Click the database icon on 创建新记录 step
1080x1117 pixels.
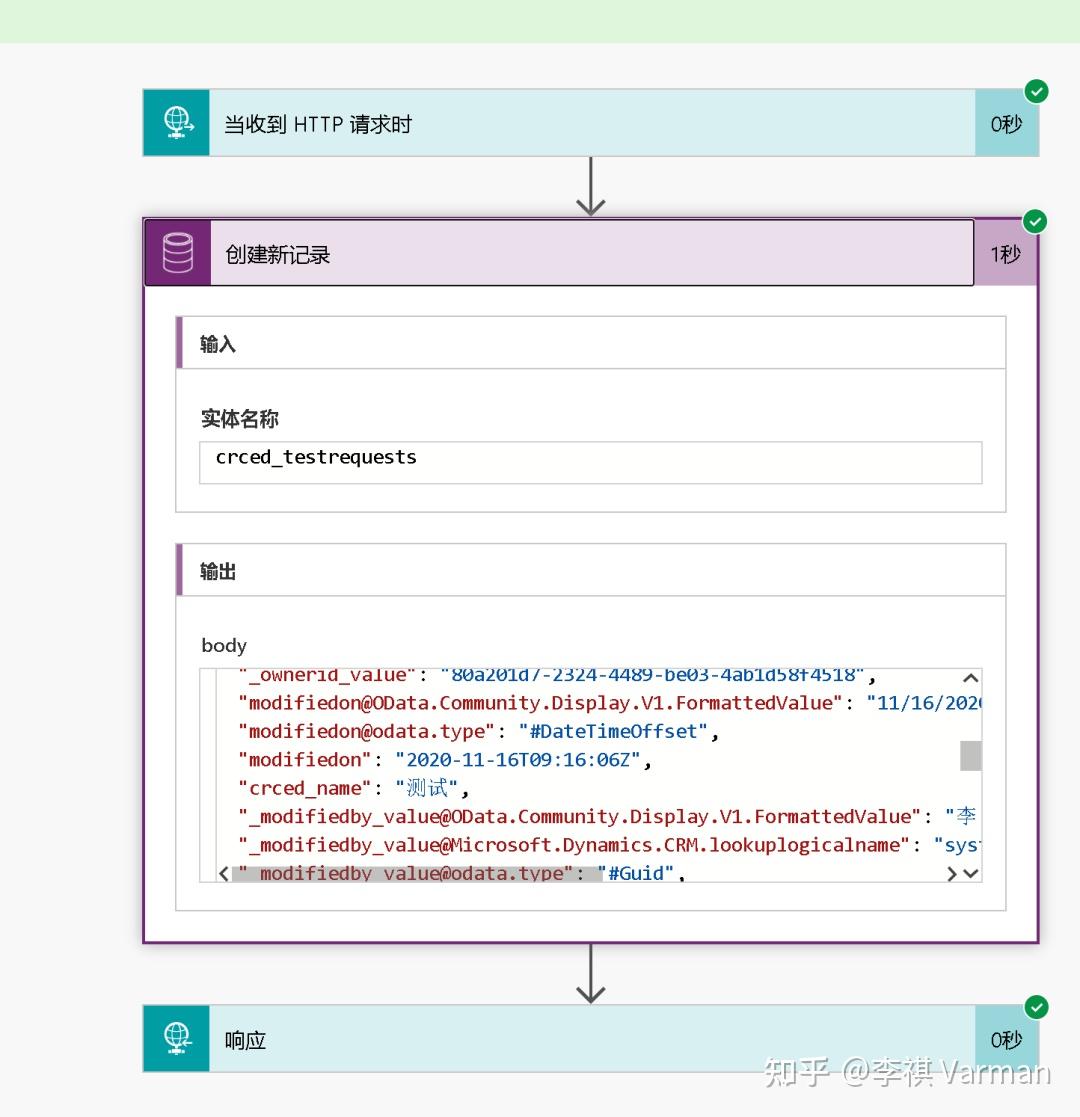[177, 253]
